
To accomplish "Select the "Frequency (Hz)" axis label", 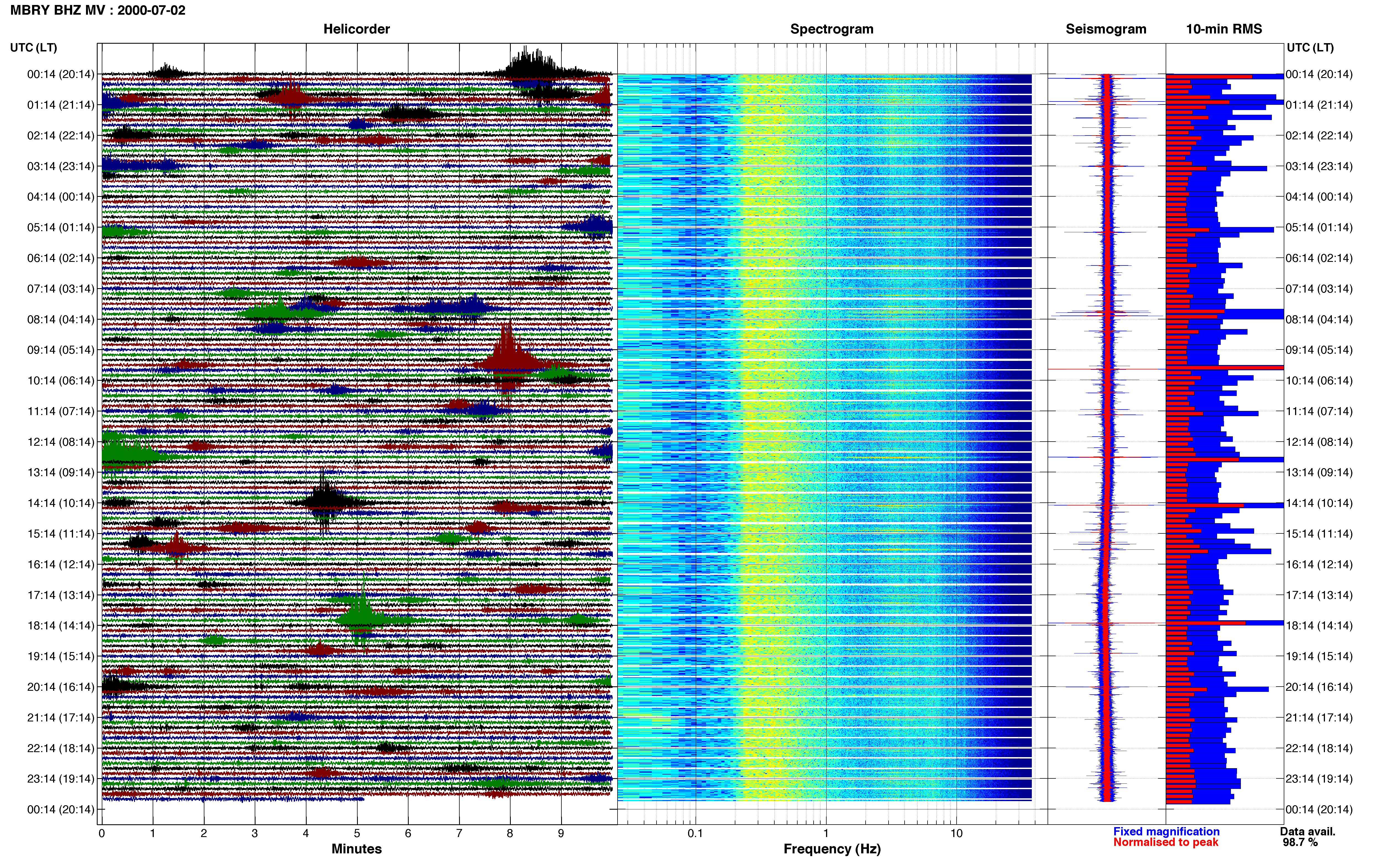I will [x=832, y=849].
